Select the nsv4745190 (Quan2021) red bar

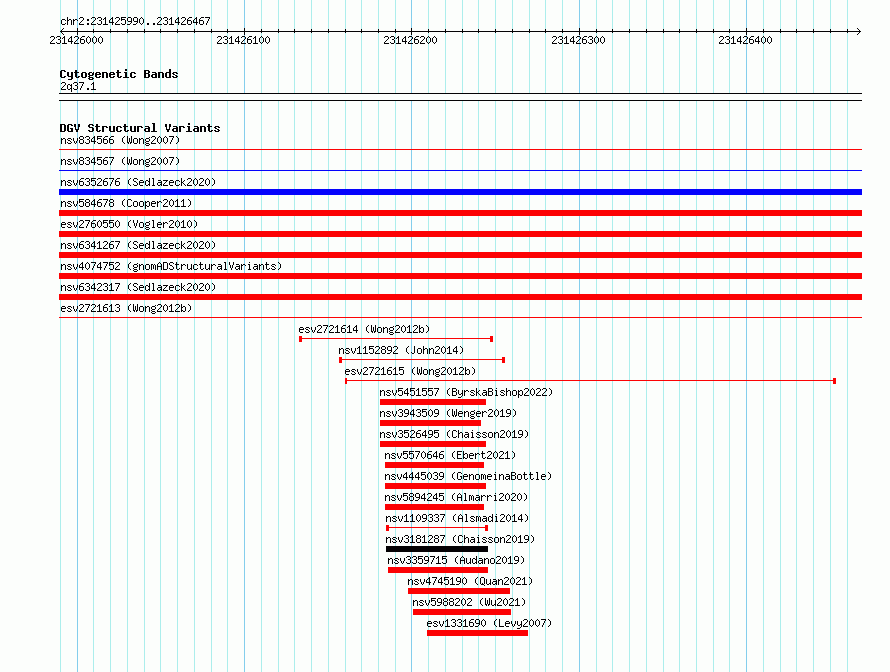(x=459, y=591)
